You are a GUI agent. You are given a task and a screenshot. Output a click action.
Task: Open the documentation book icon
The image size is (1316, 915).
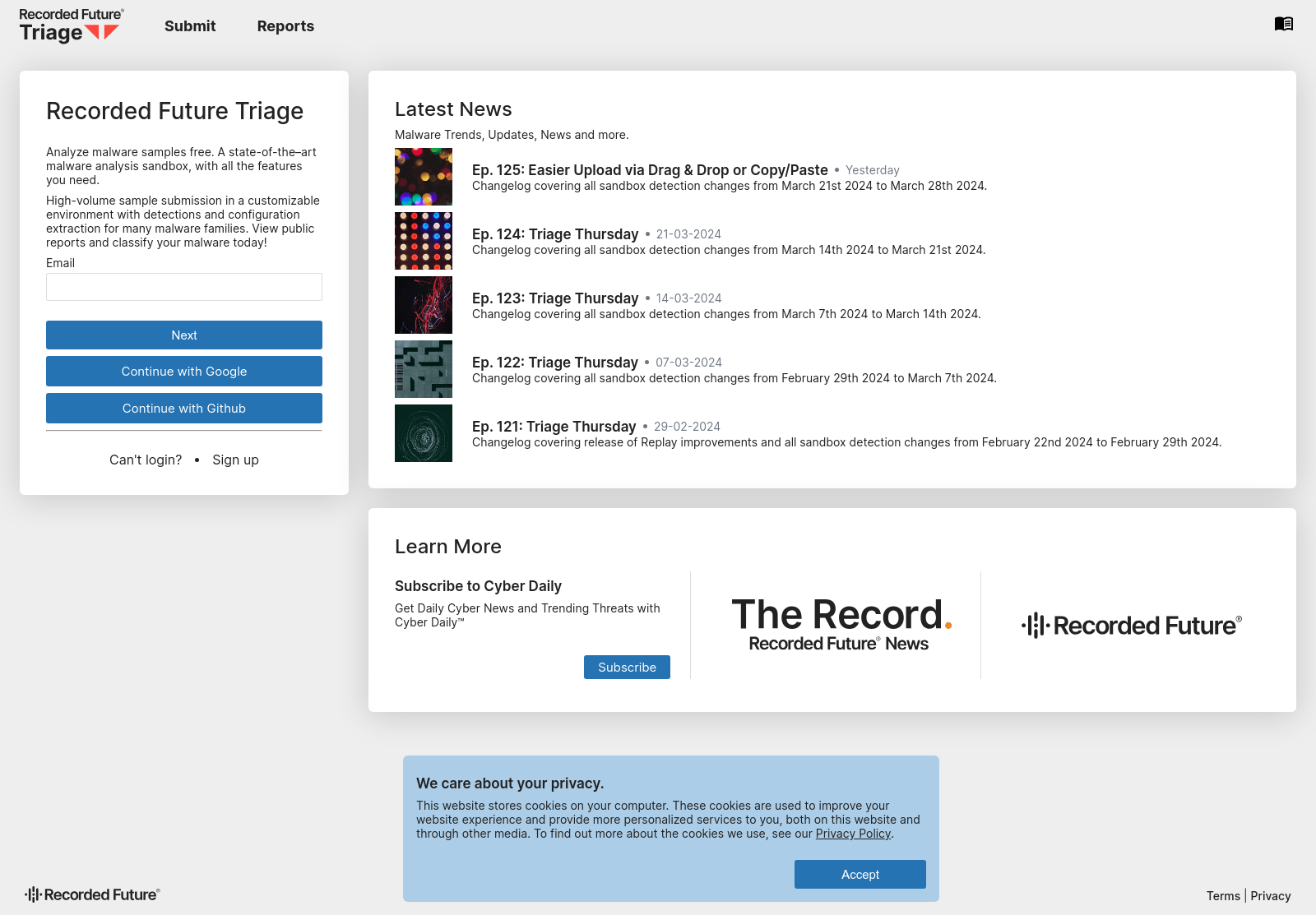point(1284,24)
